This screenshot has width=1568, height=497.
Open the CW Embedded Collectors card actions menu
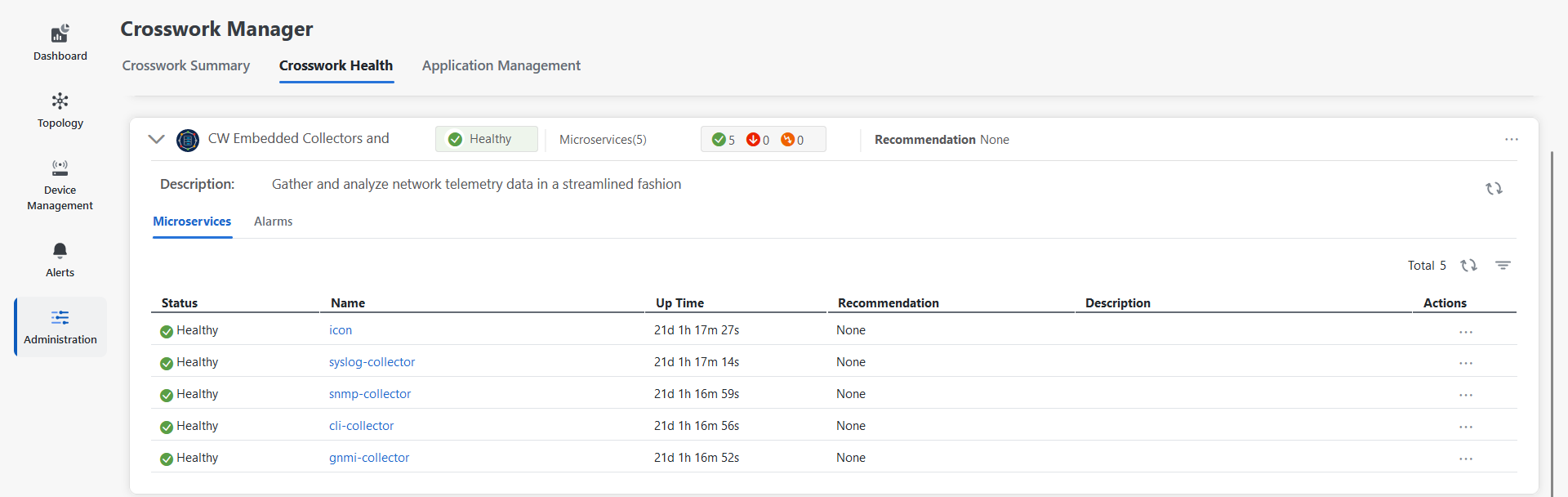pyautogui.click(x=1512, y=140)
